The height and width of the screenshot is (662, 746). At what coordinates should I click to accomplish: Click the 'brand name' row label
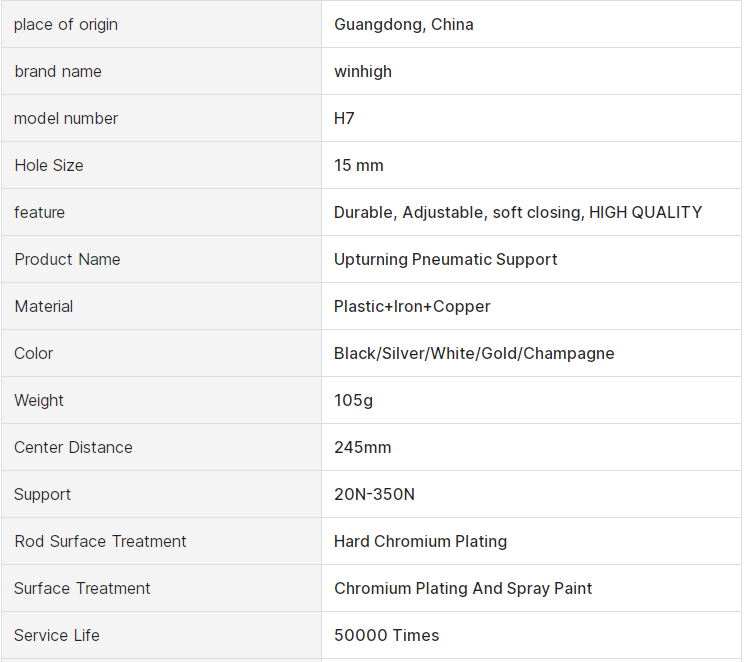58,71
